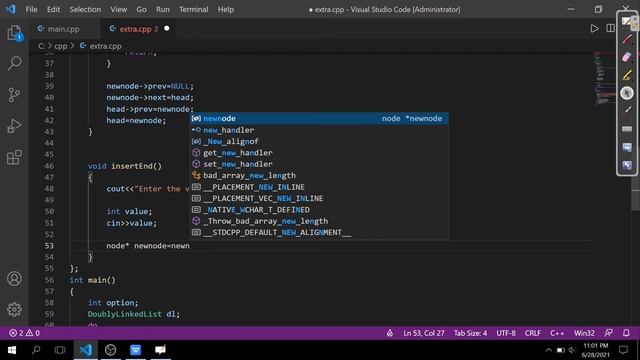Open the blue W app on taskbar

point(136,350)
